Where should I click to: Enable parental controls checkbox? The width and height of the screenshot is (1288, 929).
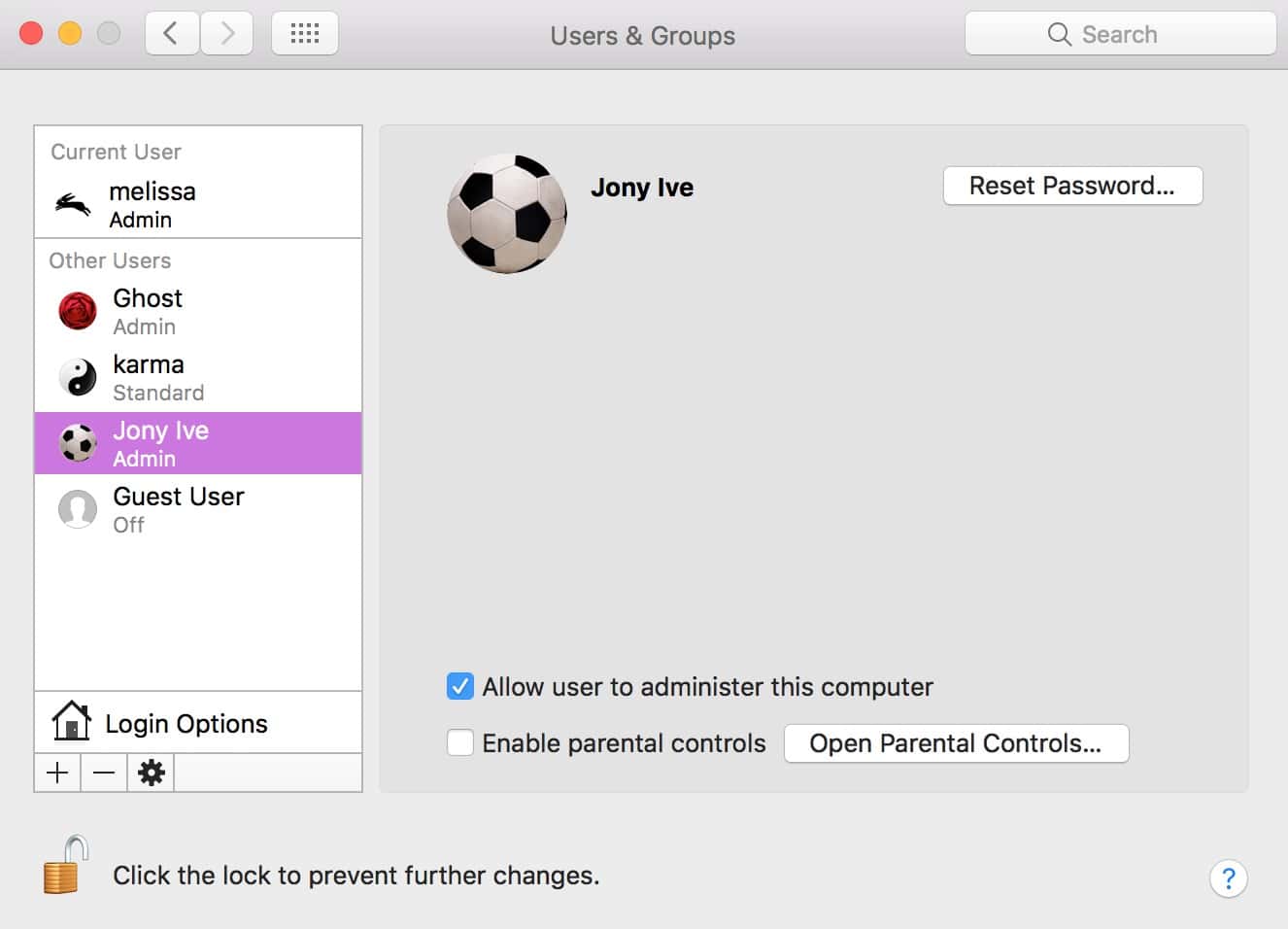460,743
